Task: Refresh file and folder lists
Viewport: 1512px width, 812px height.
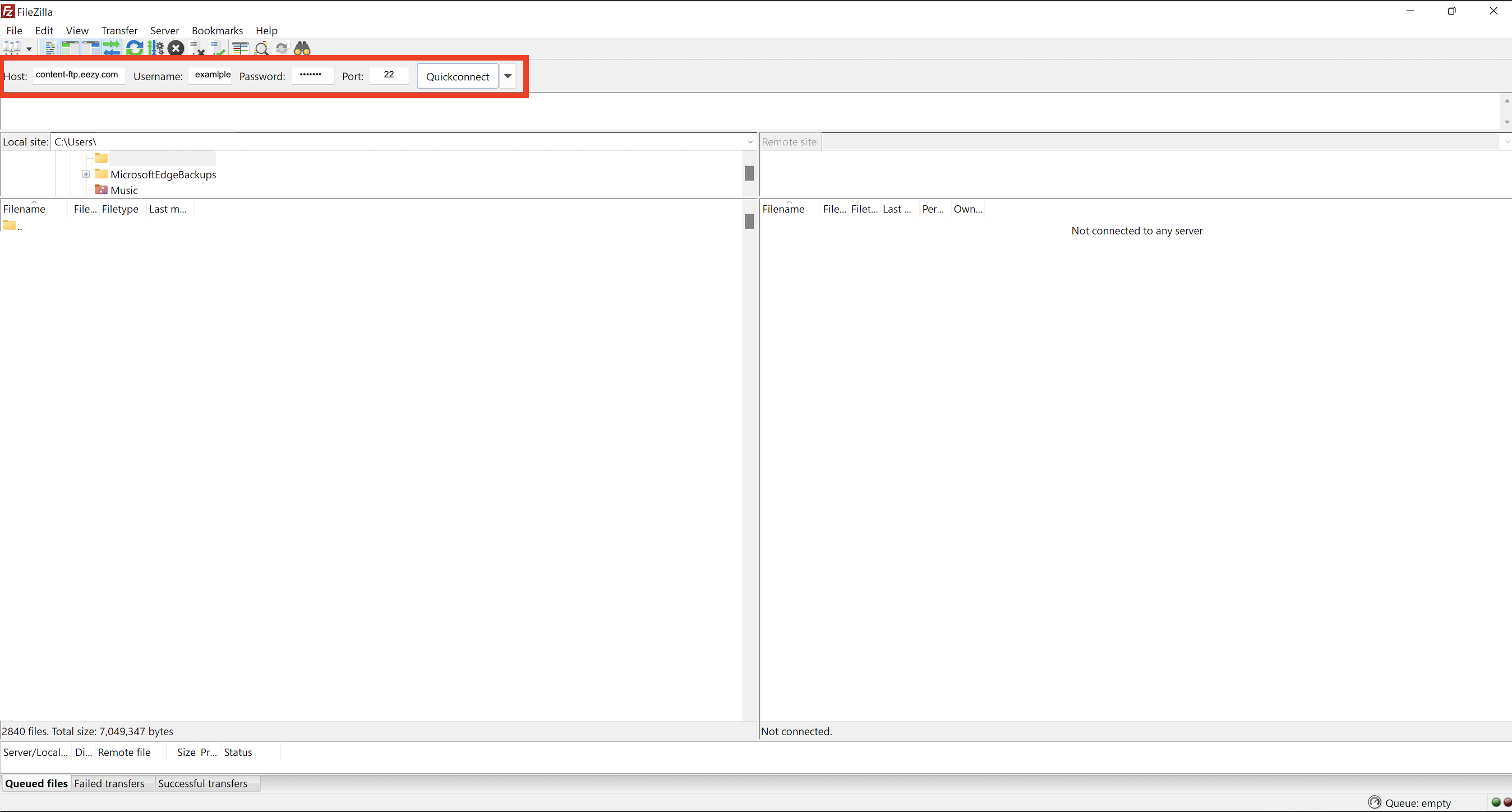Action: 135,49
